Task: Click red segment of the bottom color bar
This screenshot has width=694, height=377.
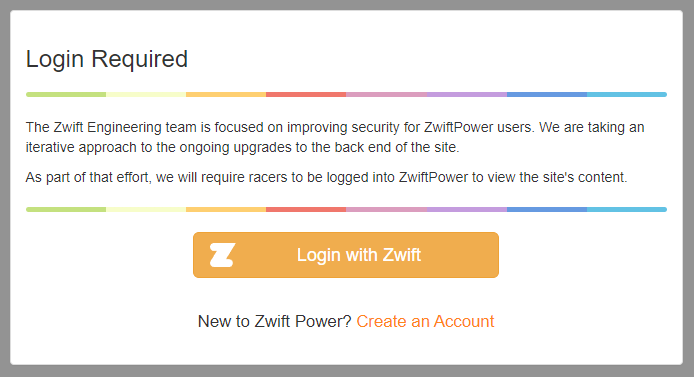Action: pos(306,209)
